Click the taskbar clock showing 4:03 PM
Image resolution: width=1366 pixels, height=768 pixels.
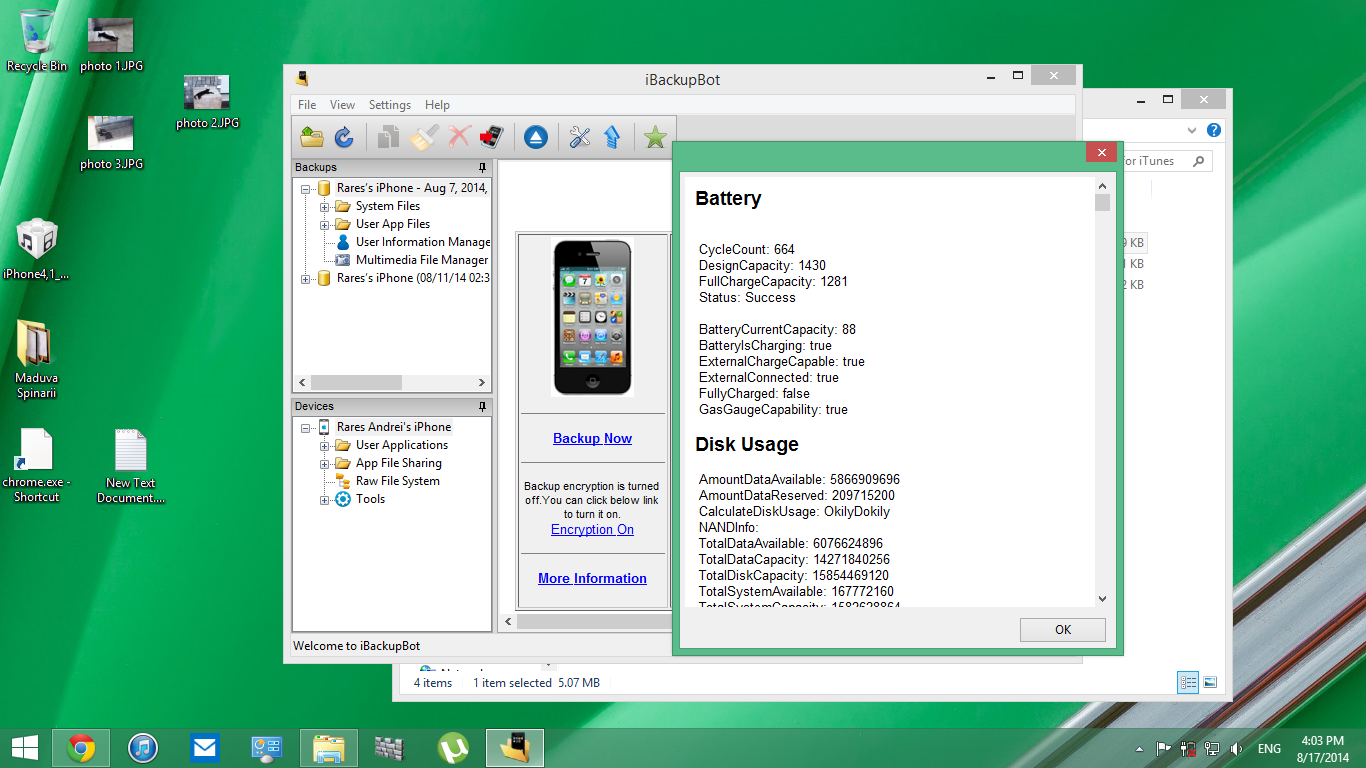tap(1321, 748)
